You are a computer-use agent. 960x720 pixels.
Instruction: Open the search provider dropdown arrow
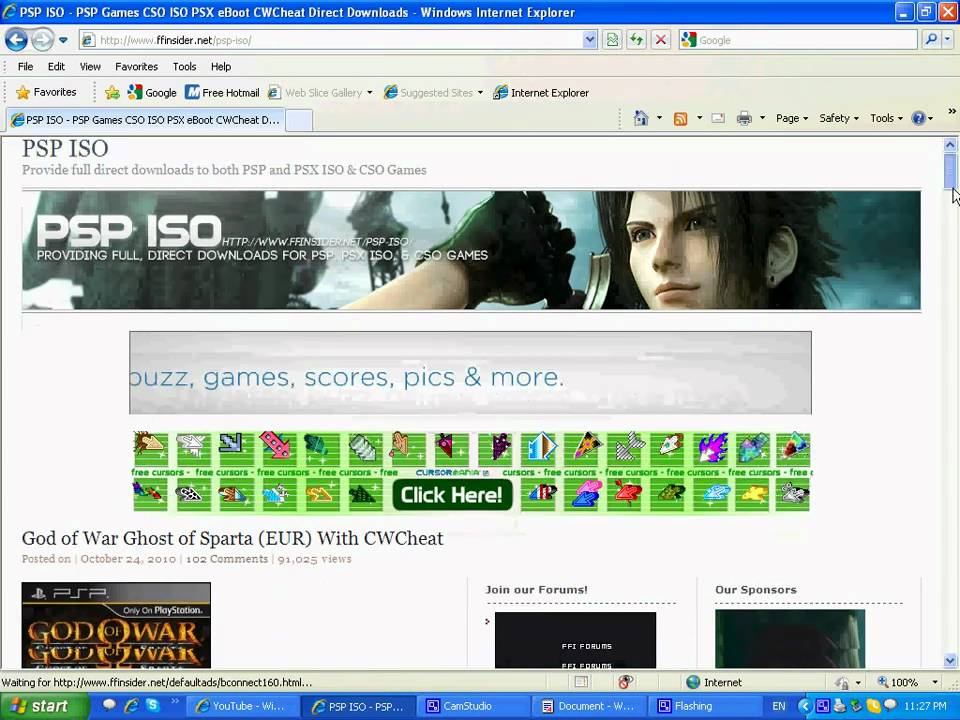coord(948,40)
